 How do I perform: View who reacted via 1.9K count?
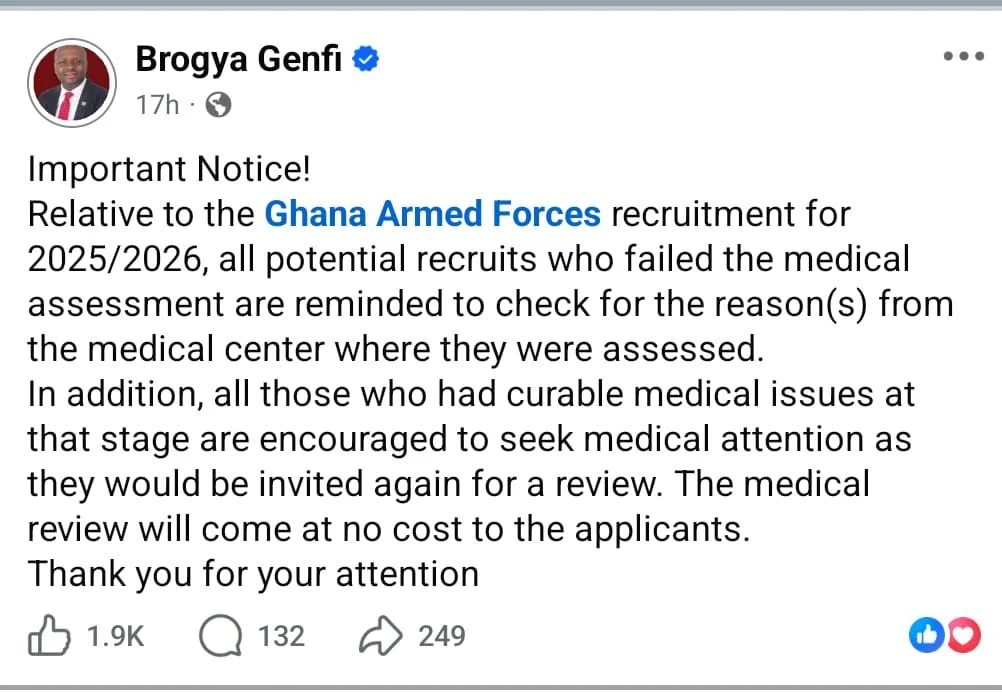tap(116, 635)
